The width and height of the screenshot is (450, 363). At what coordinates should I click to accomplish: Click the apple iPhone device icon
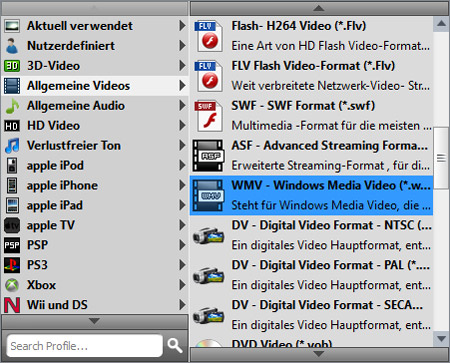12,185
